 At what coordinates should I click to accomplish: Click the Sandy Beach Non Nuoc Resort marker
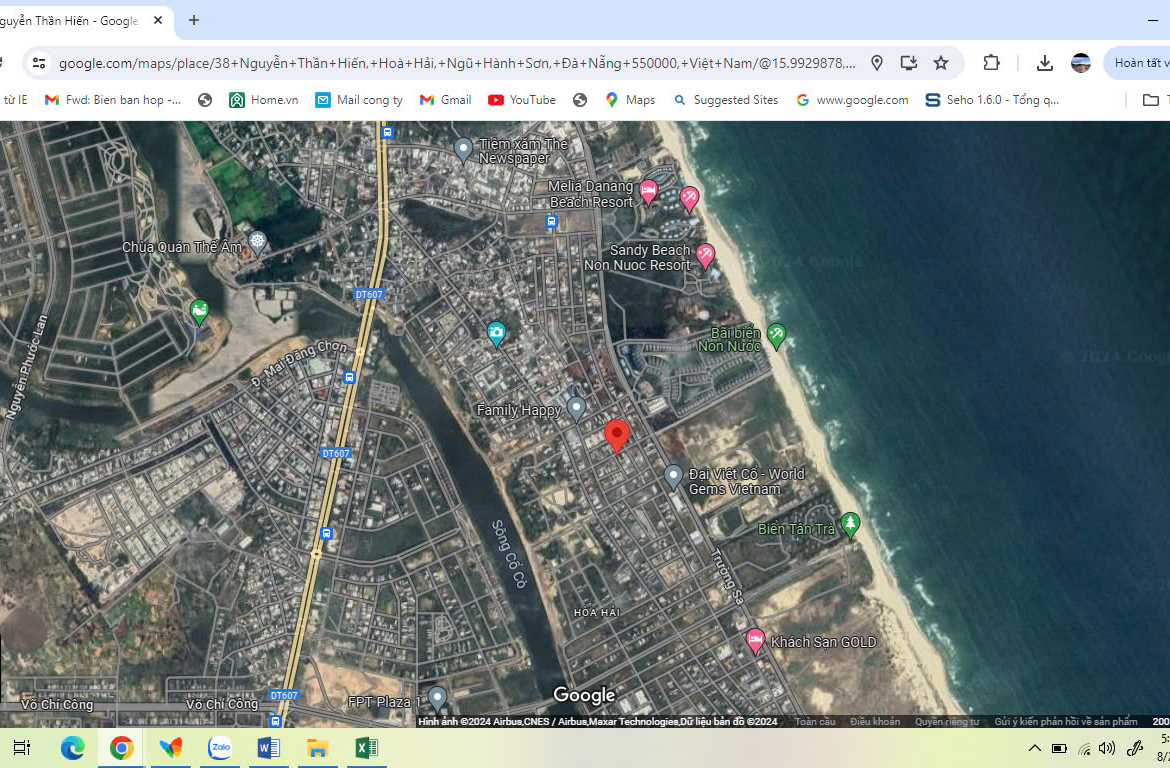(705, 255)
